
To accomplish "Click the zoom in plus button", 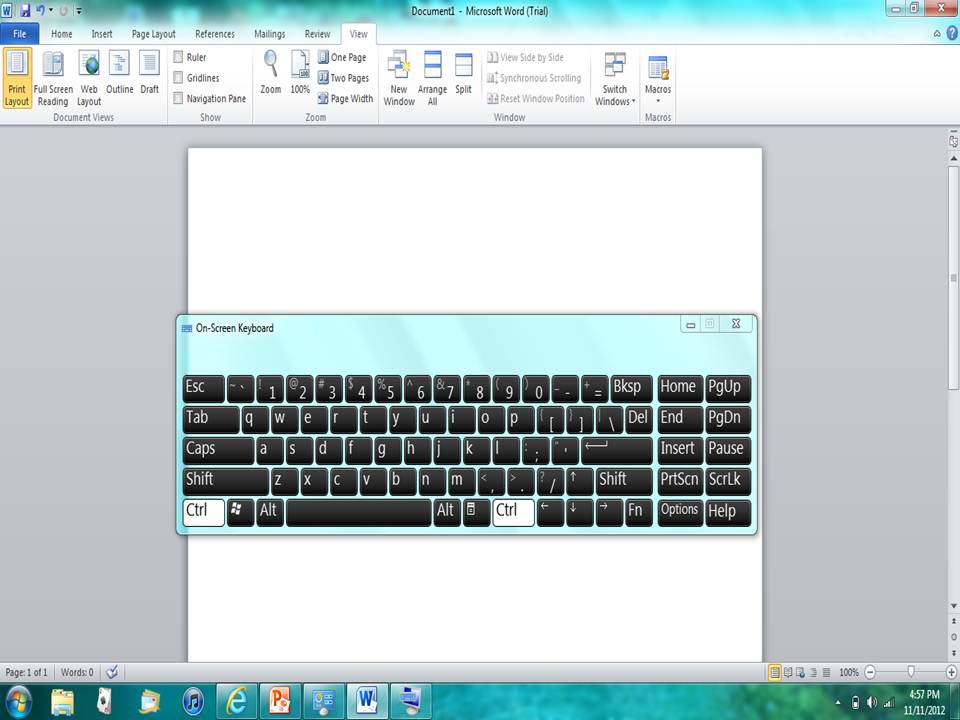I will [951, 672].
